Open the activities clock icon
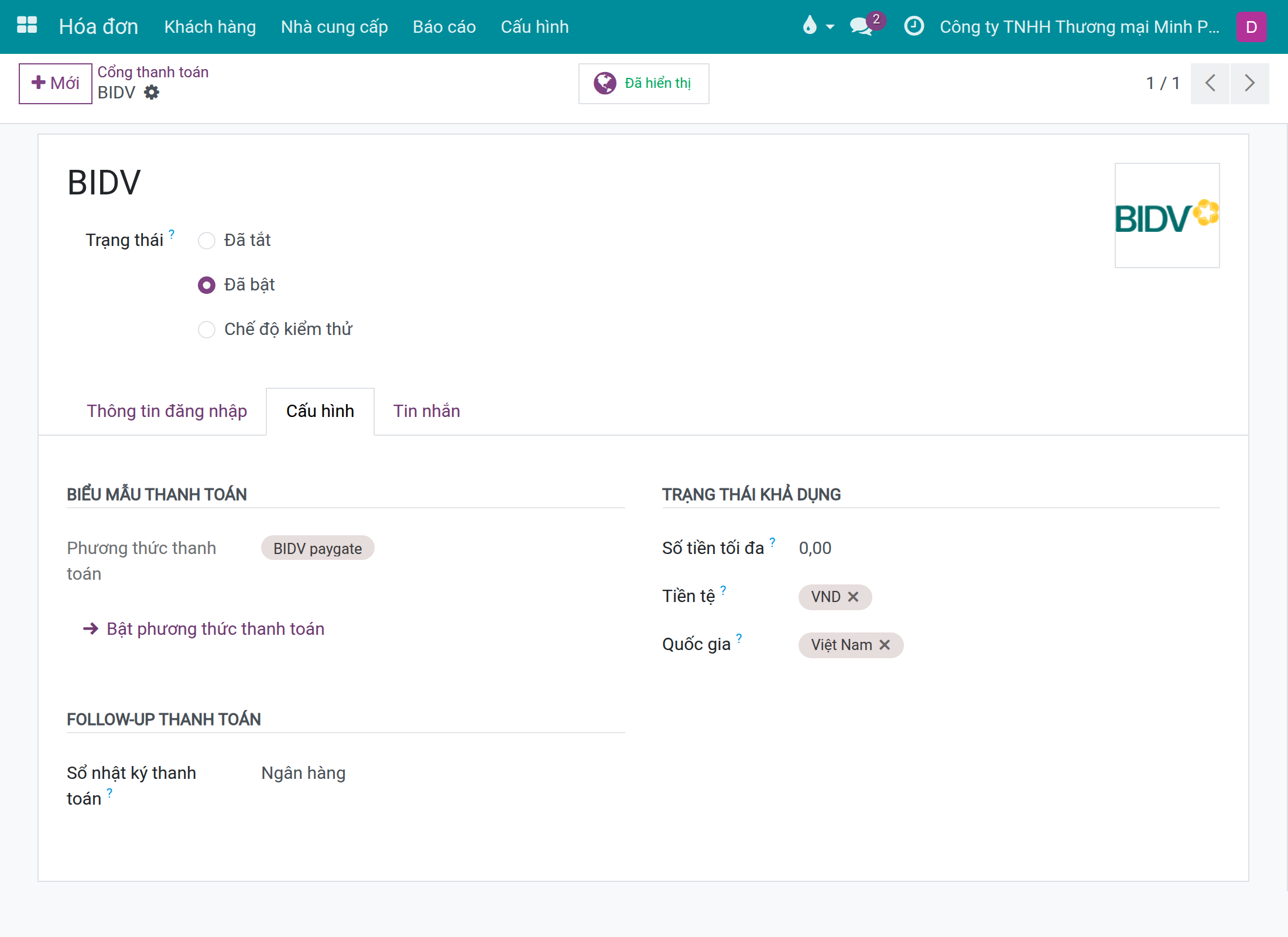Viewport: 1288px width, 937px height. (x=914, y=26)
